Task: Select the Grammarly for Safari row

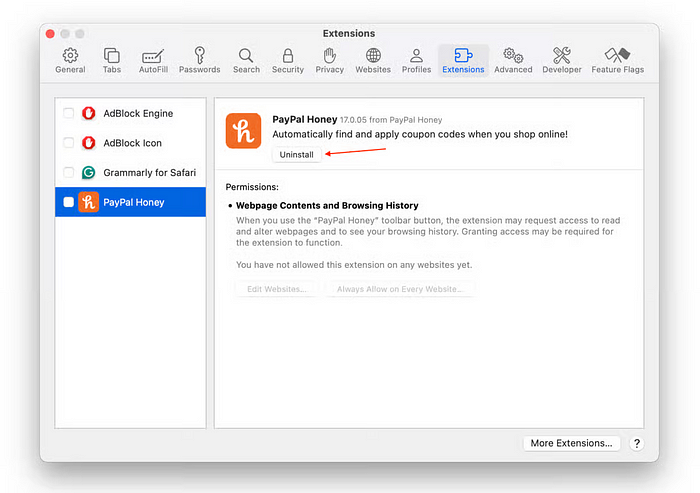Action: click(130, 172)
